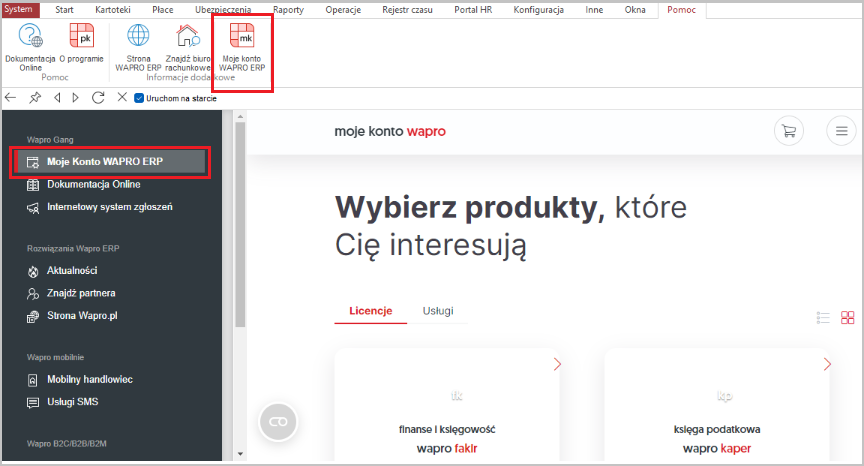Navigate to previous page triangle
864x466 pixels.
(x=57, y=98)
